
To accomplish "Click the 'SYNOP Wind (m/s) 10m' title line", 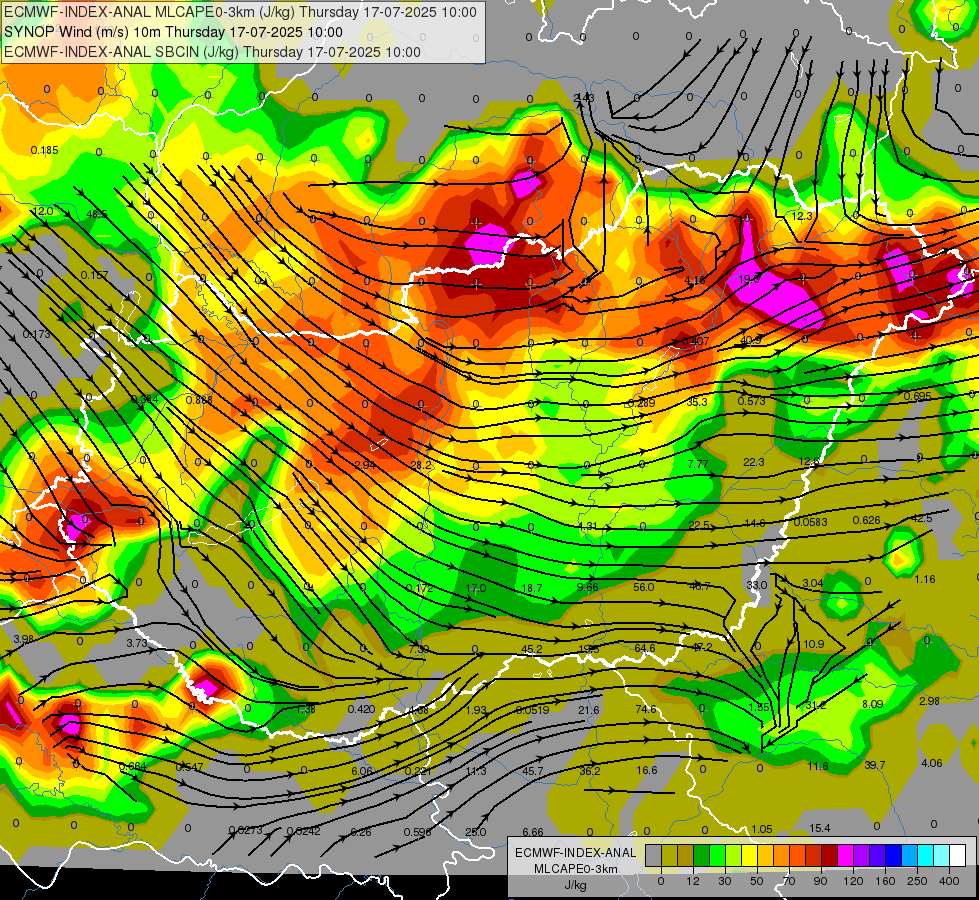I will point(173,32).
